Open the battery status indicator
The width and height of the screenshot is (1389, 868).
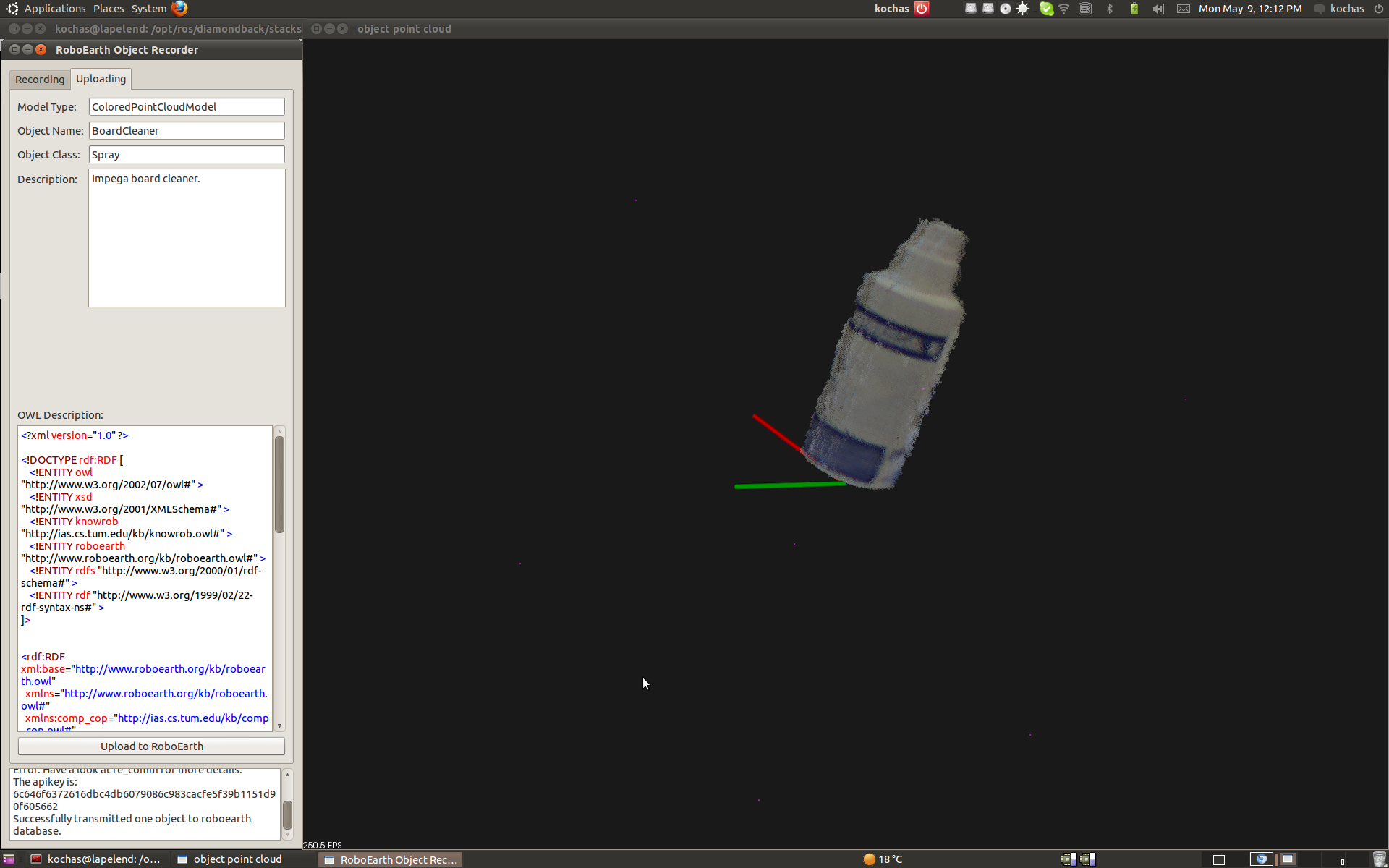(1134, 9)
